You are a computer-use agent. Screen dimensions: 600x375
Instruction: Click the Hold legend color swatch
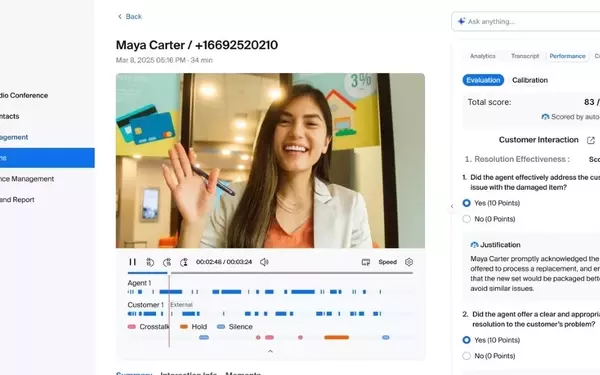click(x=184, y=327)
